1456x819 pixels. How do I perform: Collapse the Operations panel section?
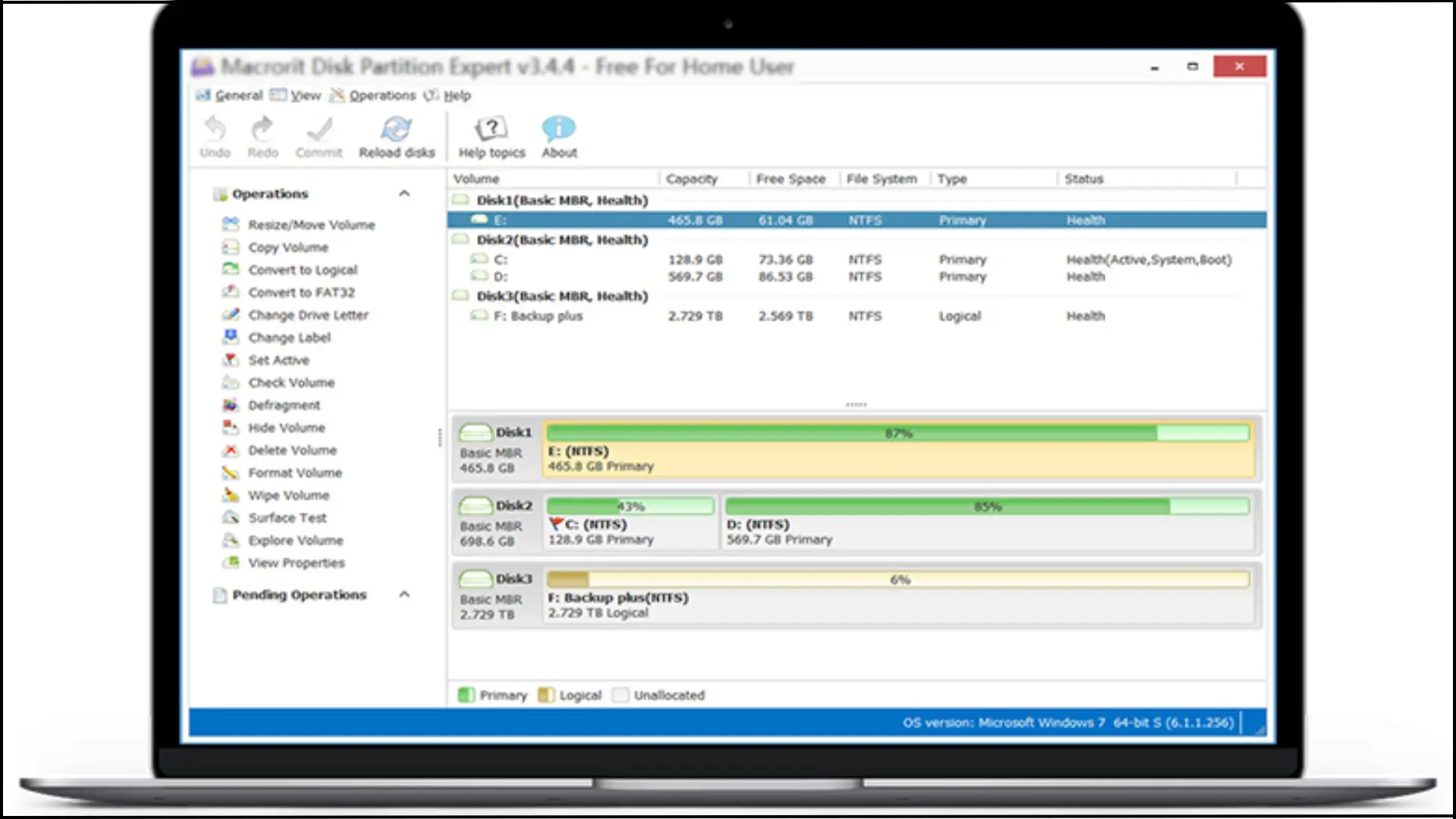(x=404, y=193)
